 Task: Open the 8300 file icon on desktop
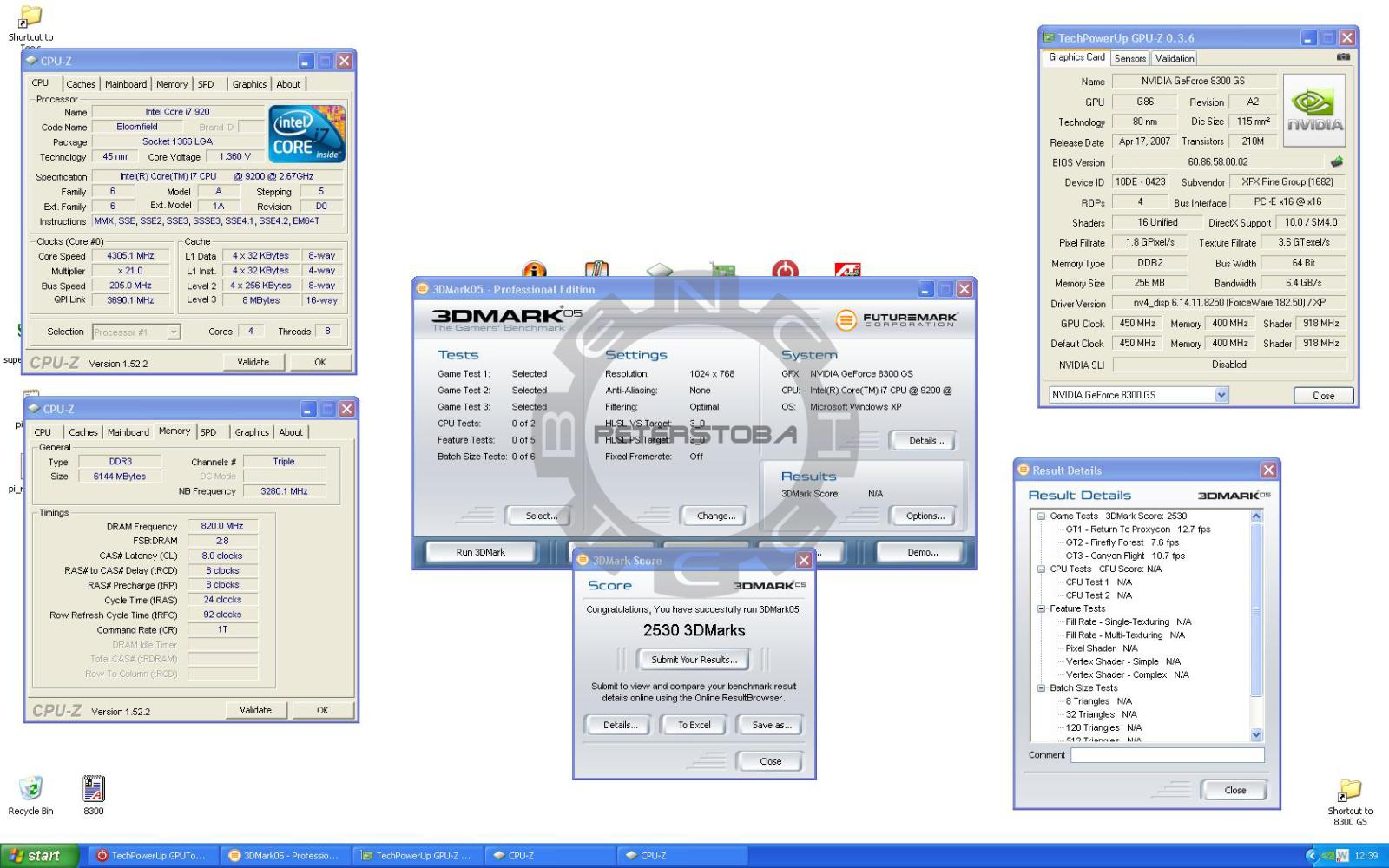click(x=93, y=788)
